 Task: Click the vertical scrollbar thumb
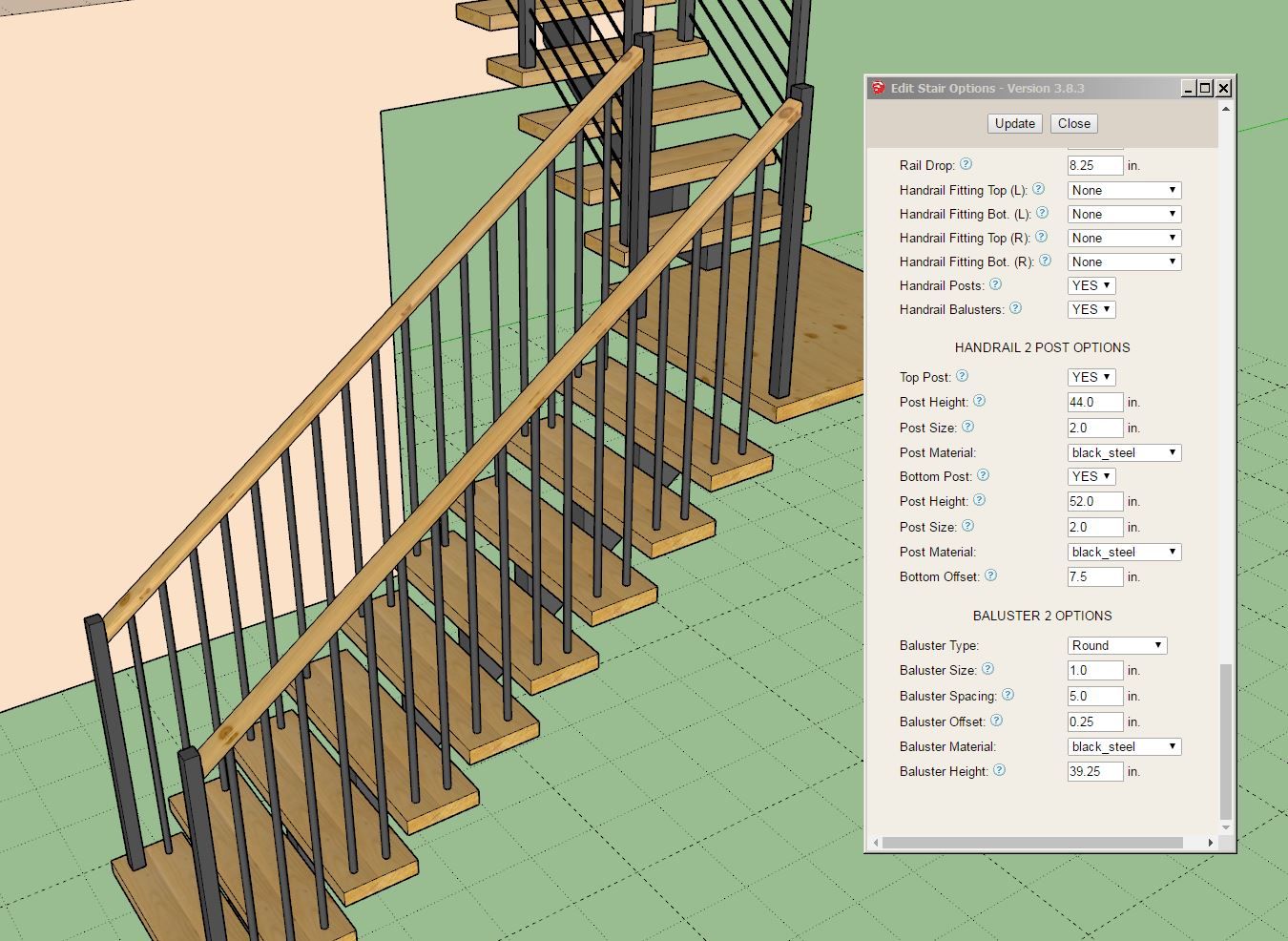pyautogui.click(x=1226, y=742)
